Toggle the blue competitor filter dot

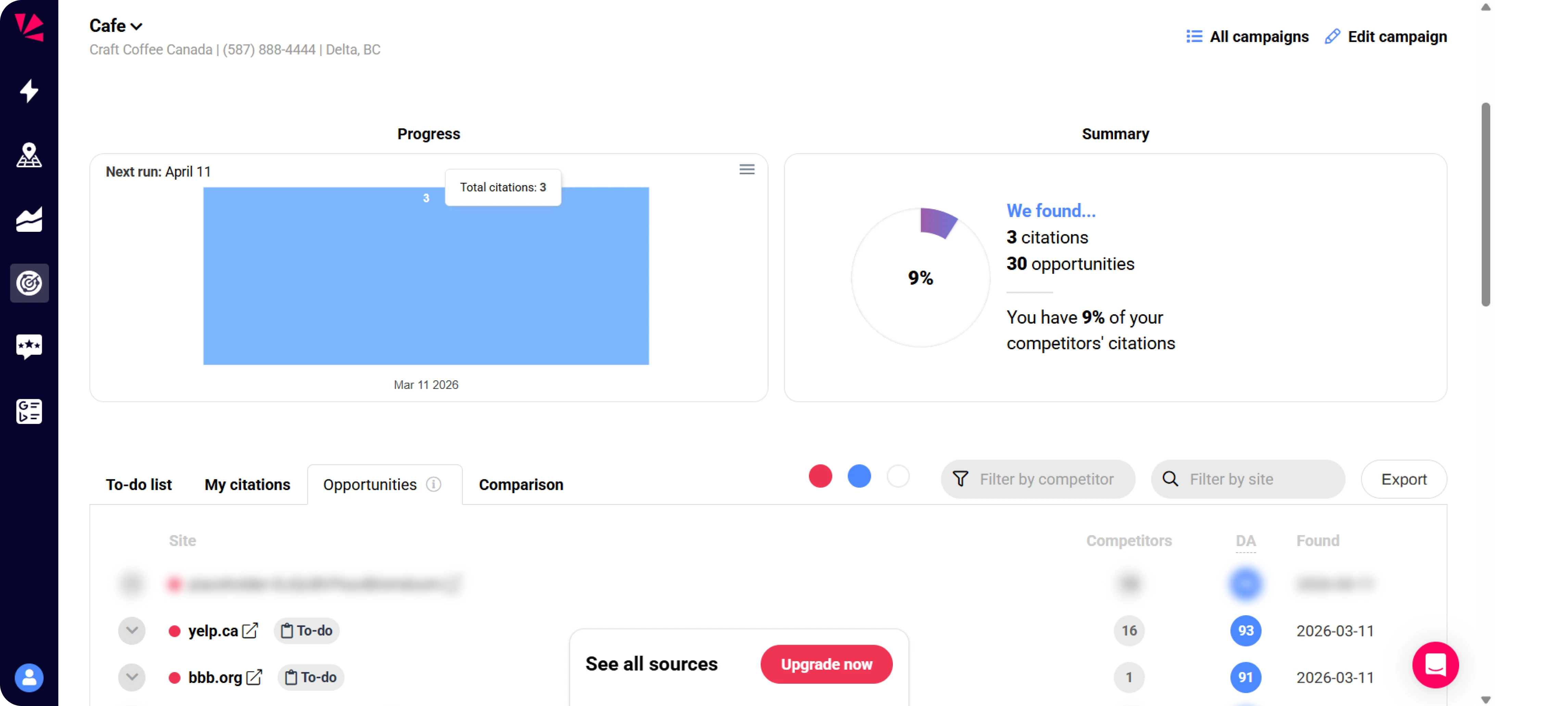tap(859, 477)
